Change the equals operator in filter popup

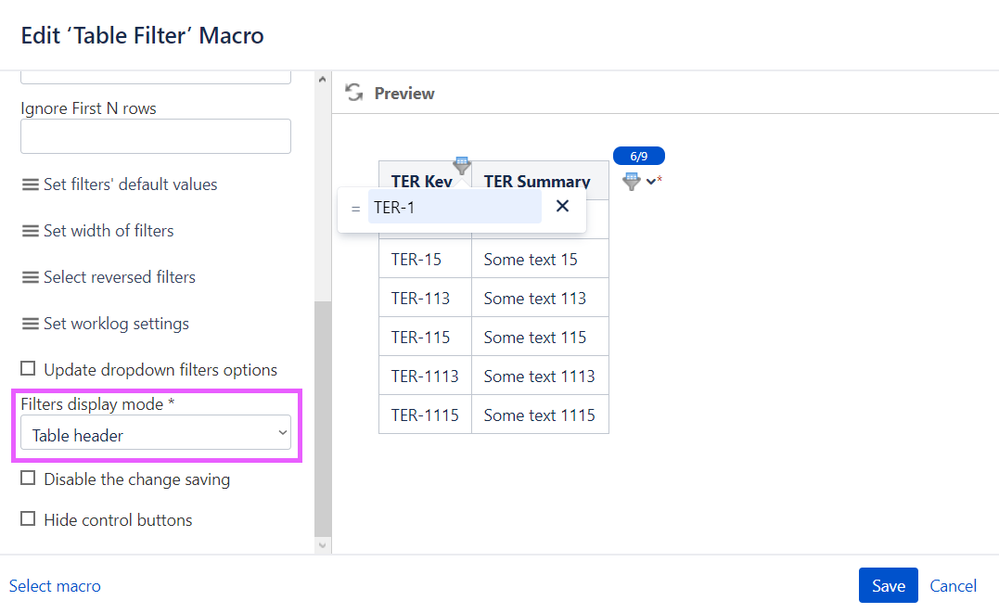[356, 208]
